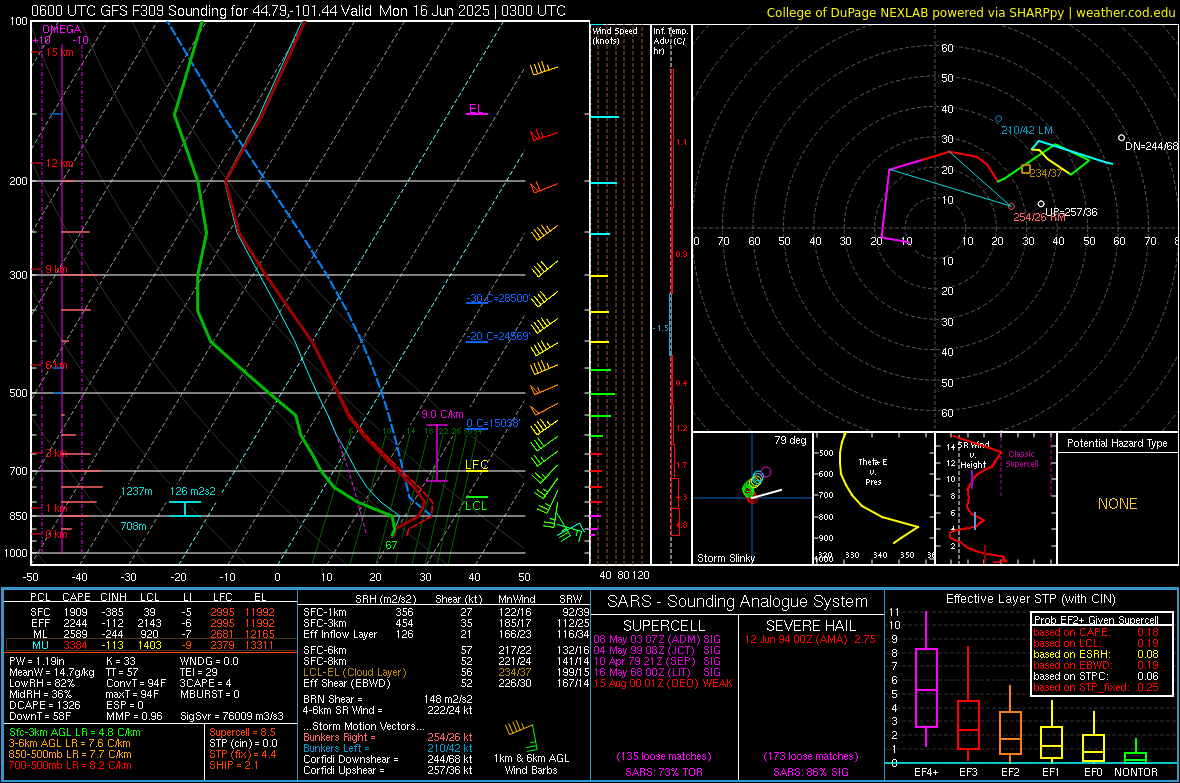Click the Storm Slinky label
Viewport: 1180px width, 783px height.
click(x=726, y=558)
